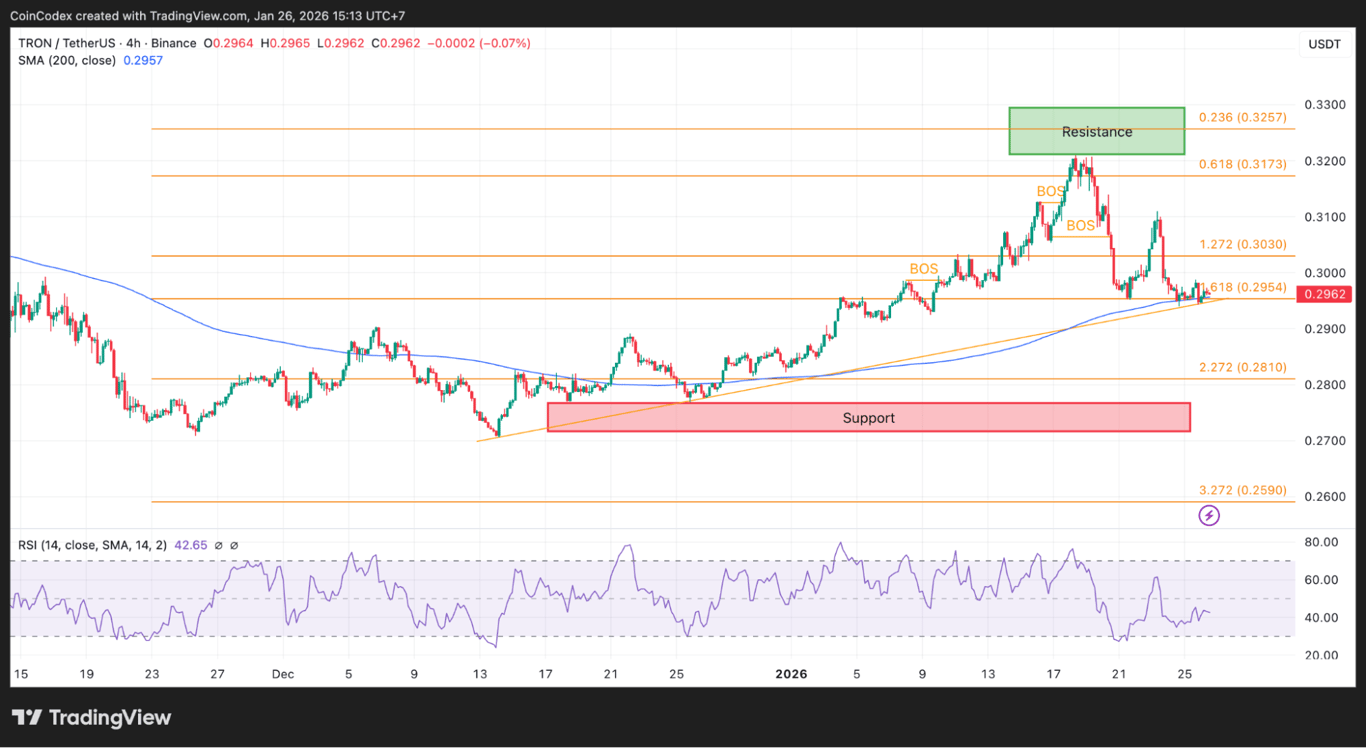Click the 2026 label on the time axis
1366x748 pixels.
point(791,674)
